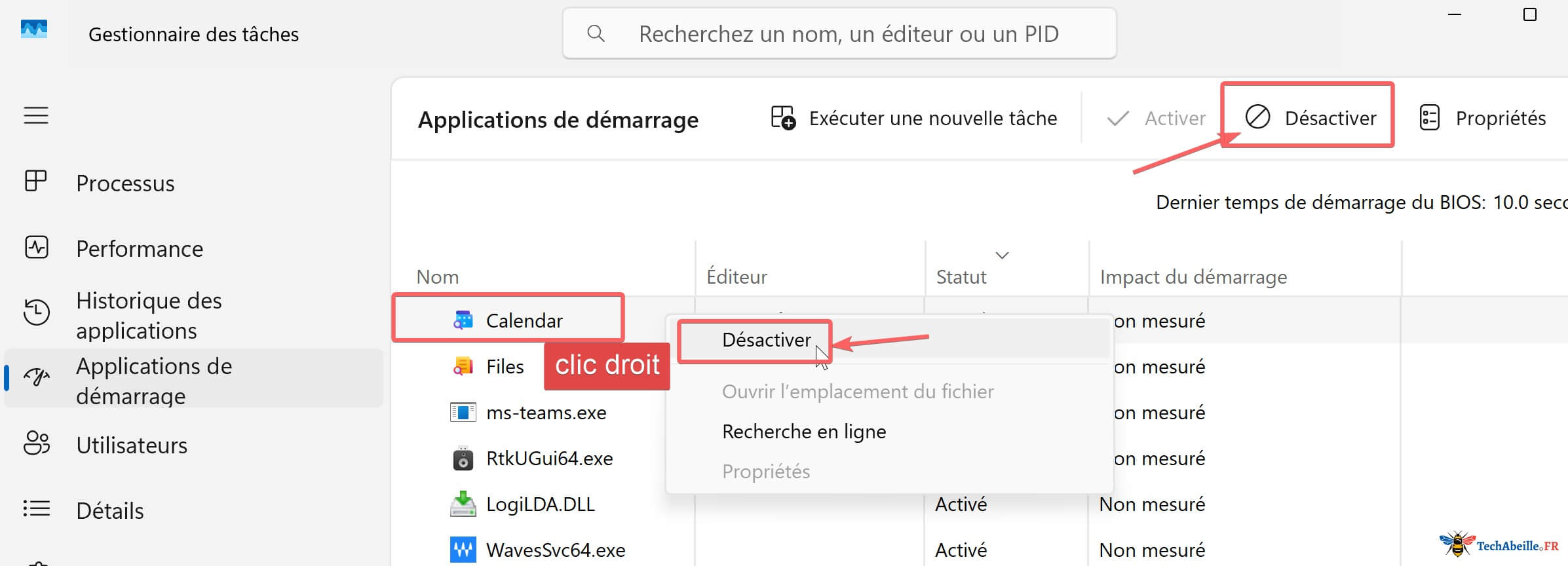
Task: Open the Détails section
Action: point(110,511)
